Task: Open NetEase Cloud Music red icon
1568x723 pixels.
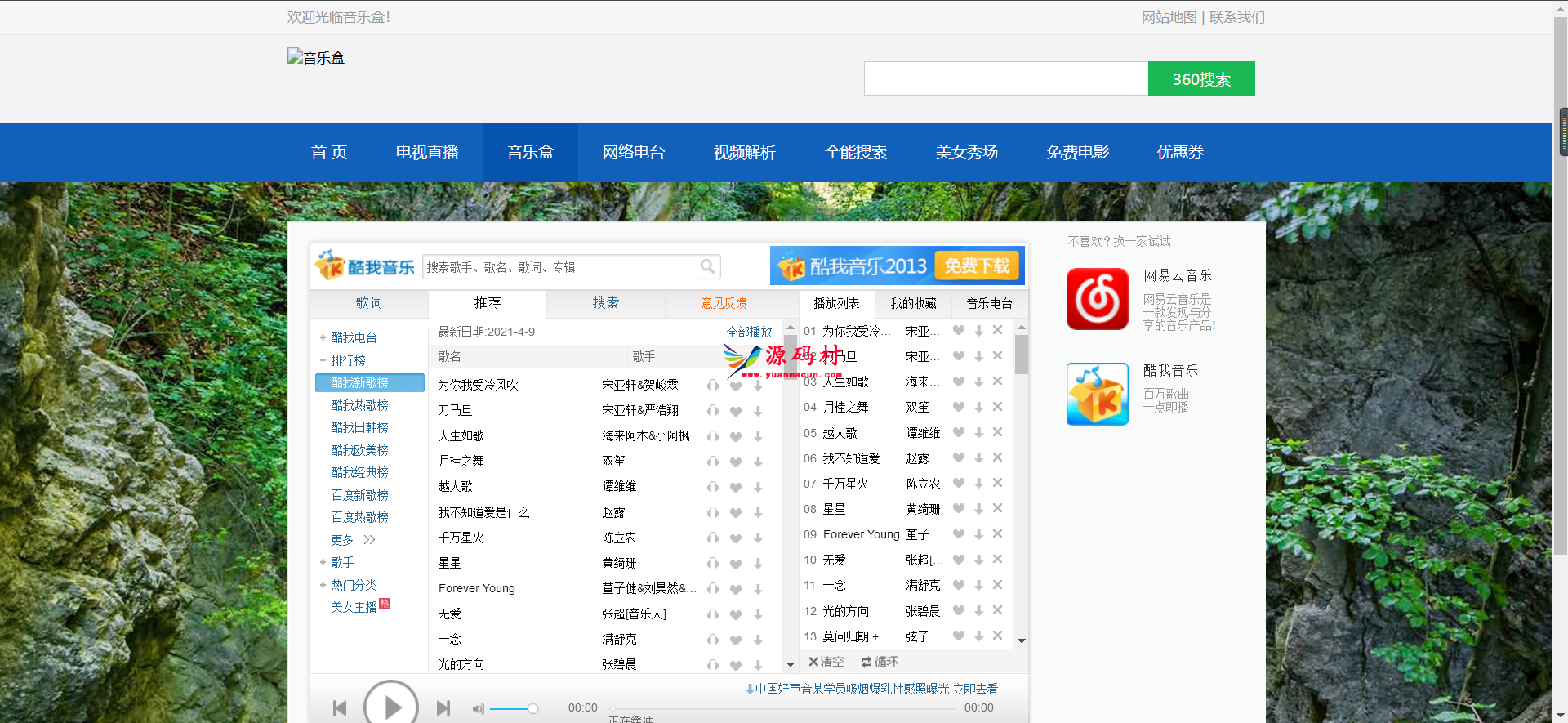Action: coord(1097,298)
